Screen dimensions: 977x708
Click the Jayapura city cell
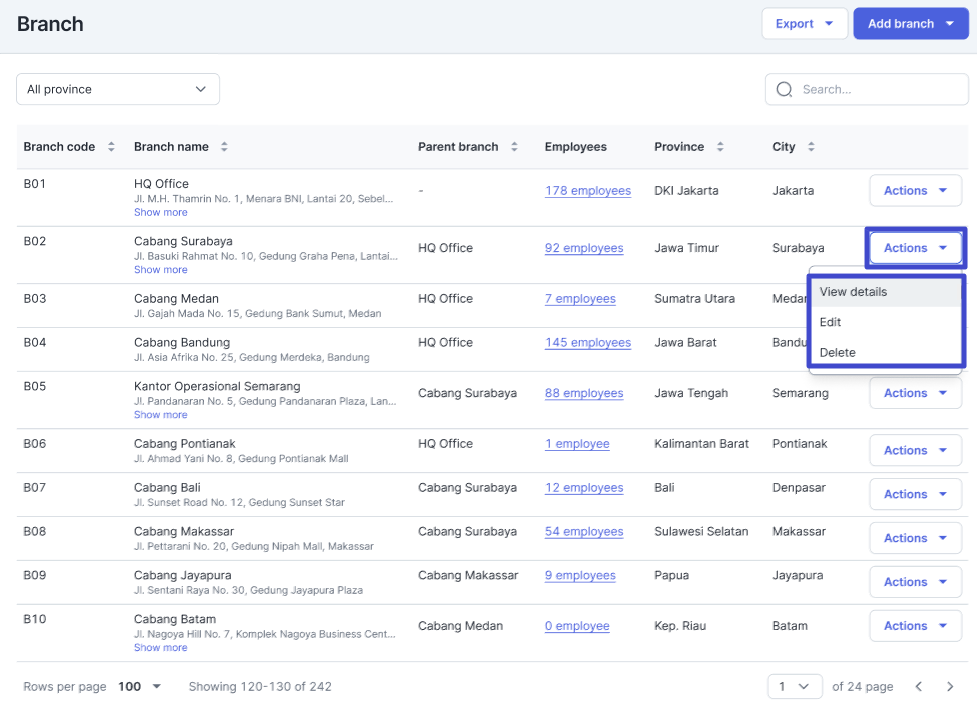coord(798,575)
